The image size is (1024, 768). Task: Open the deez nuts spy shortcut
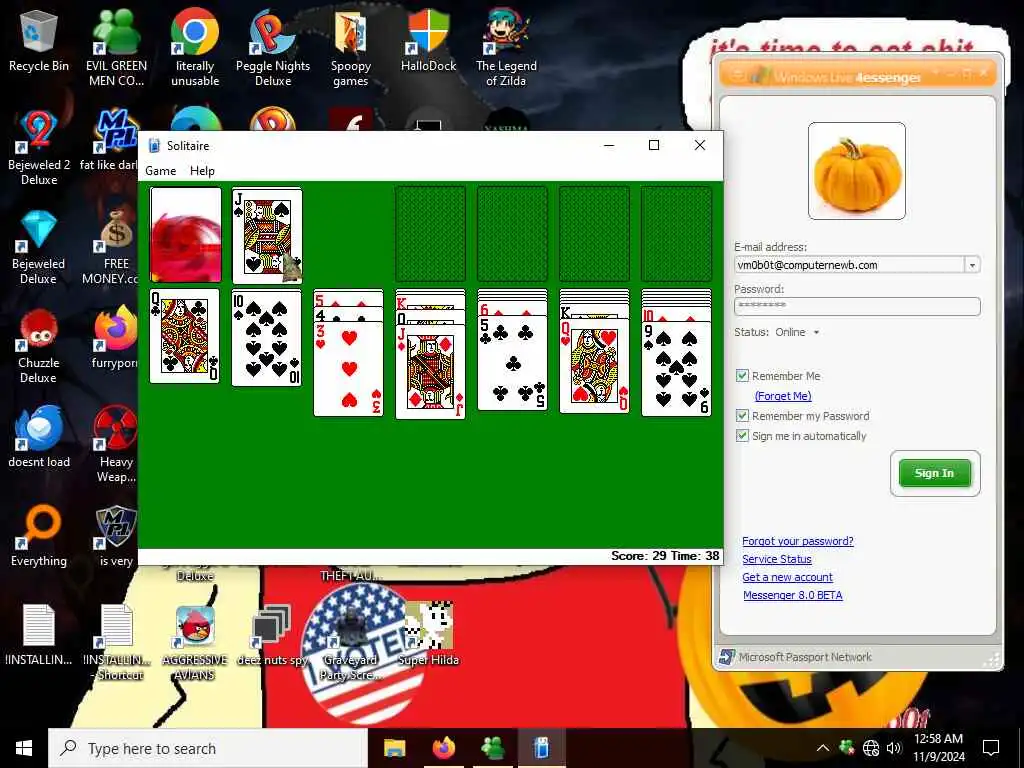coord(272,635)
